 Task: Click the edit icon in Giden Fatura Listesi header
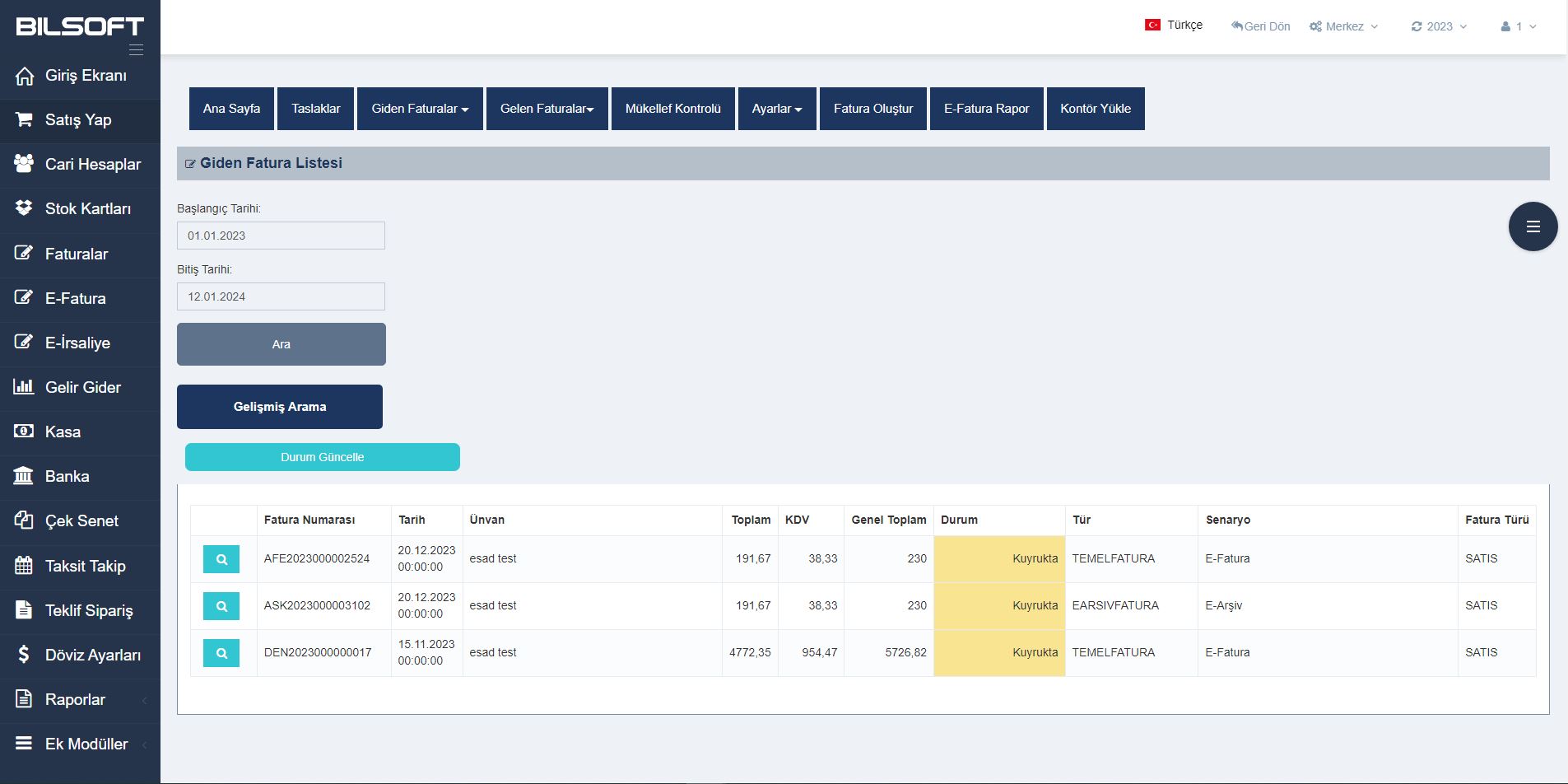tap(190, 164)
